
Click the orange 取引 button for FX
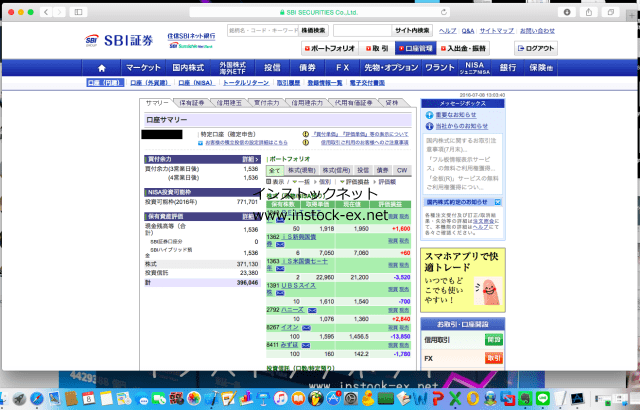pyautogui.click(x=493, y=358)
